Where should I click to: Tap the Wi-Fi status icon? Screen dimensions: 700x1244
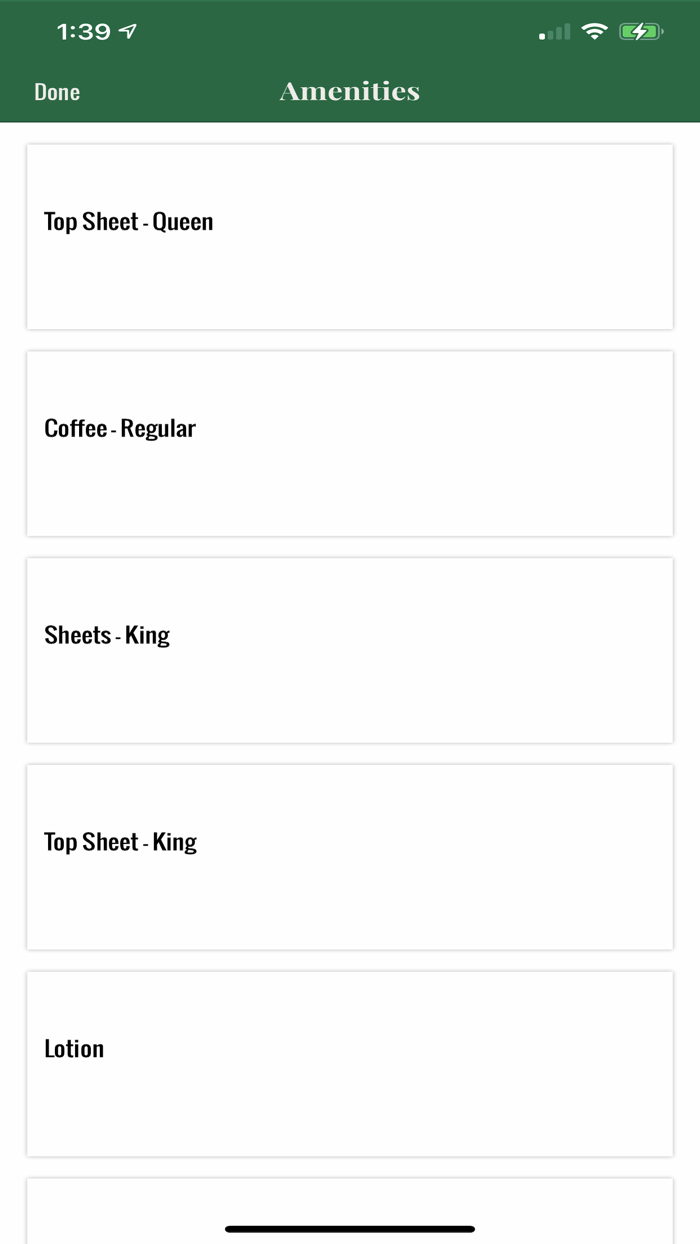595,32
